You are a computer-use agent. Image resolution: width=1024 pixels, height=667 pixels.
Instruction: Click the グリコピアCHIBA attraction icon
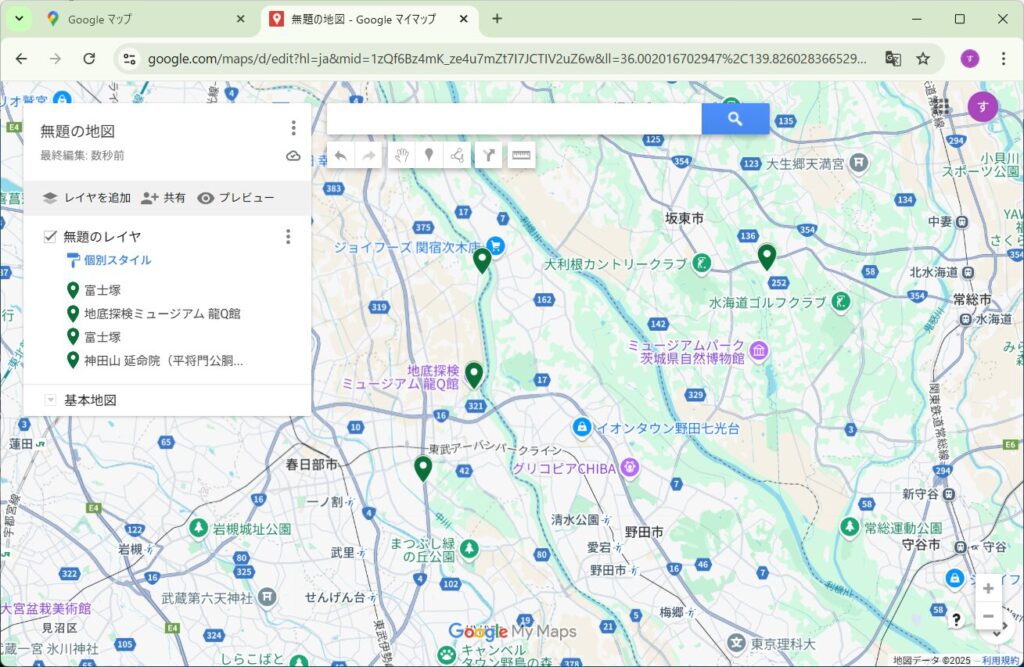[x=630, y=468]
